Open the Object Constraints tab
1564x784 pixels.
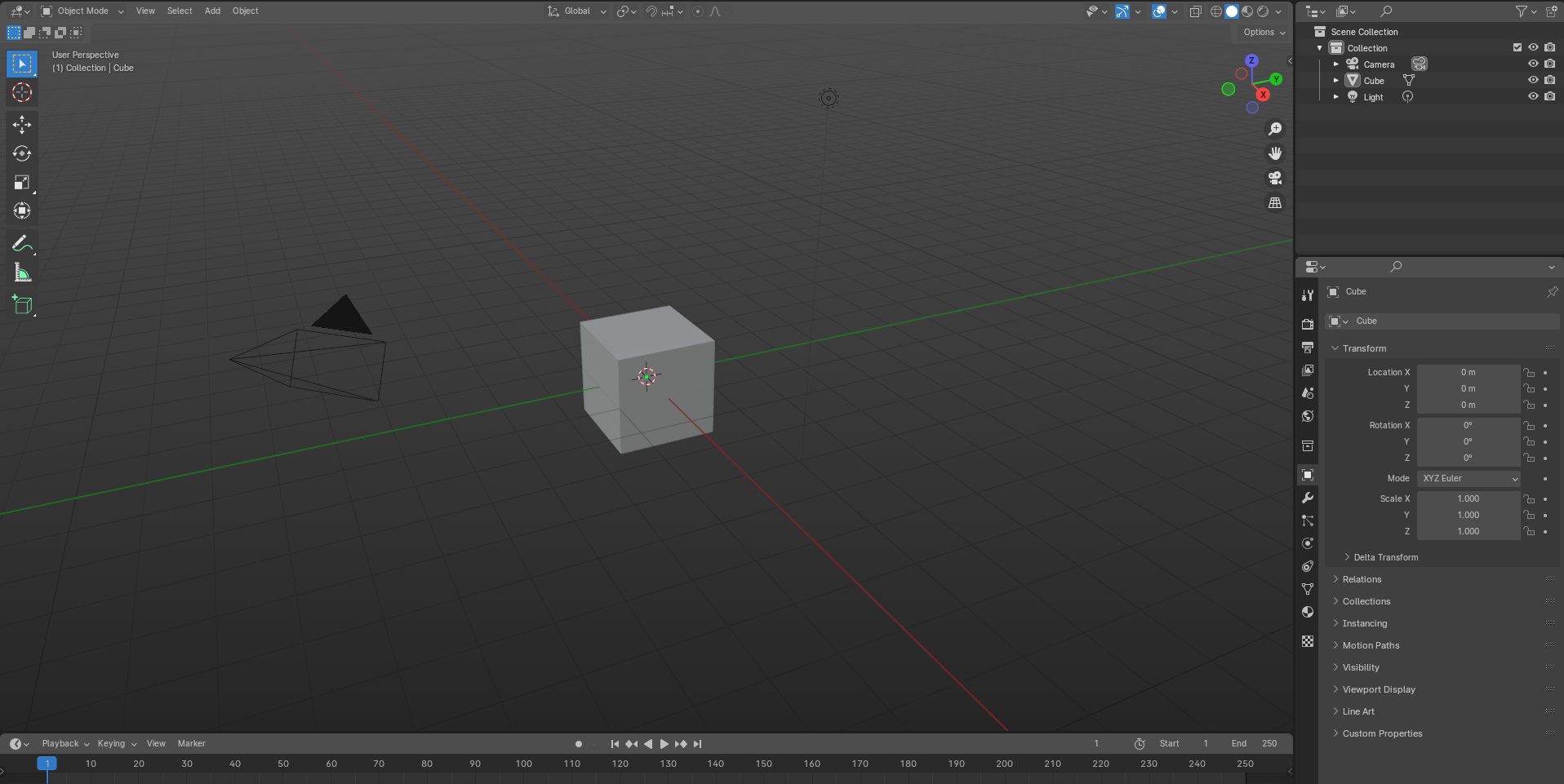pos(1308,566)
